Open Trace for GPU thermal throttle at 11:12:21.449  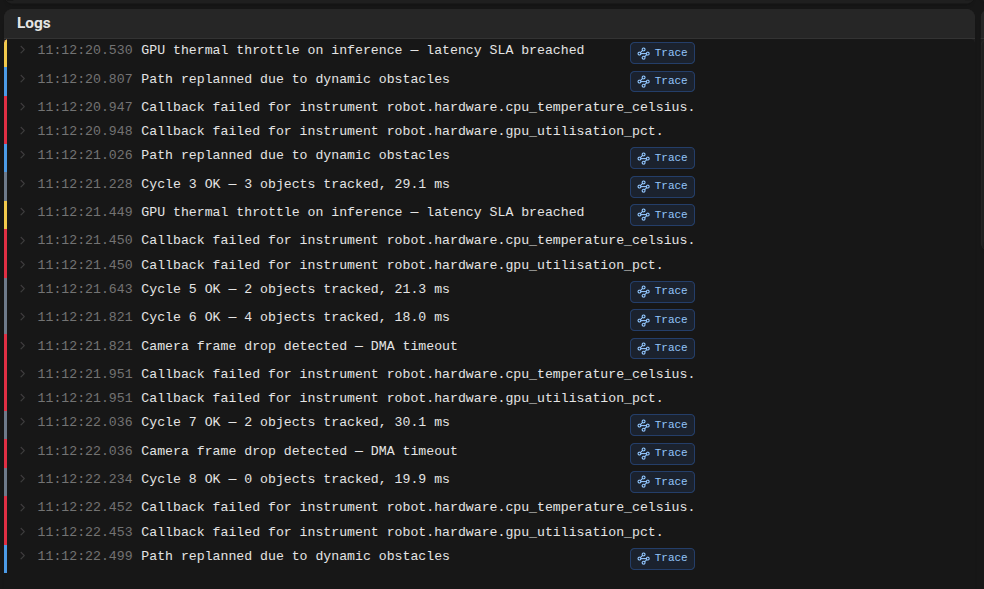point(662,215)
